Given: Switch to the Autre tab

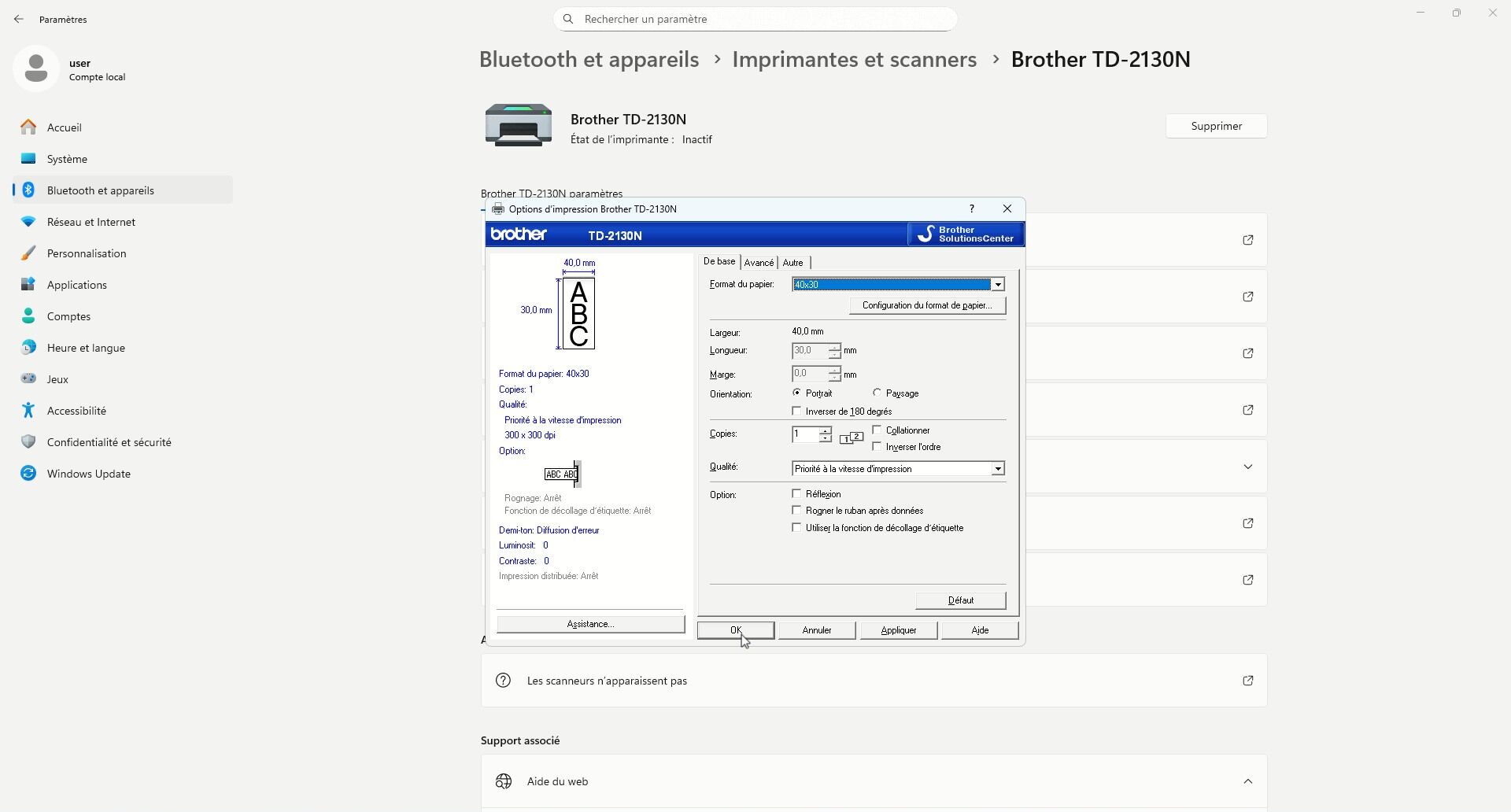Looking at the screenshot, I should [793, 263].
